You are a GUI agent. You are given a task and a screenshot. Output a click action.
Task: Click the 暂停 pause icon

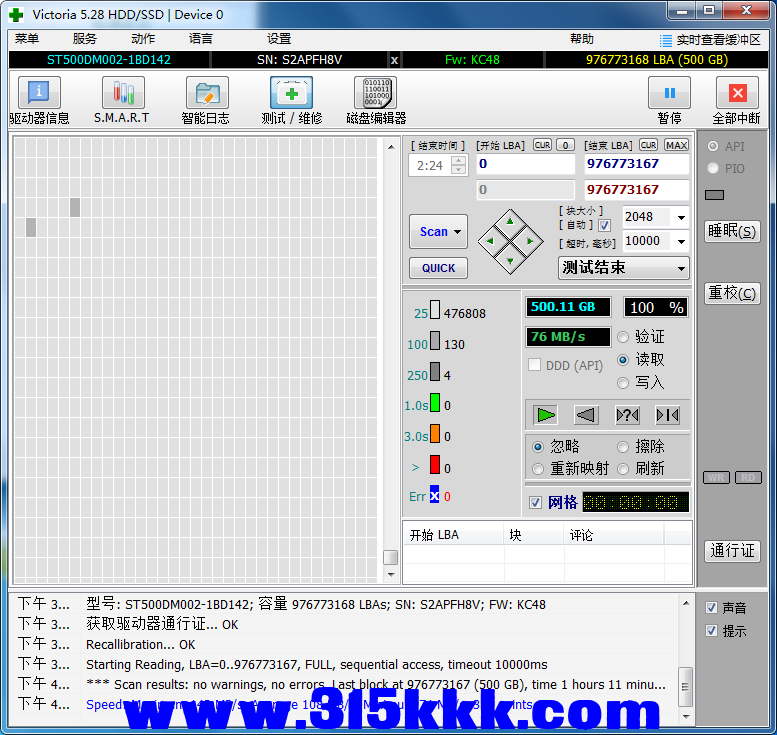669,93
